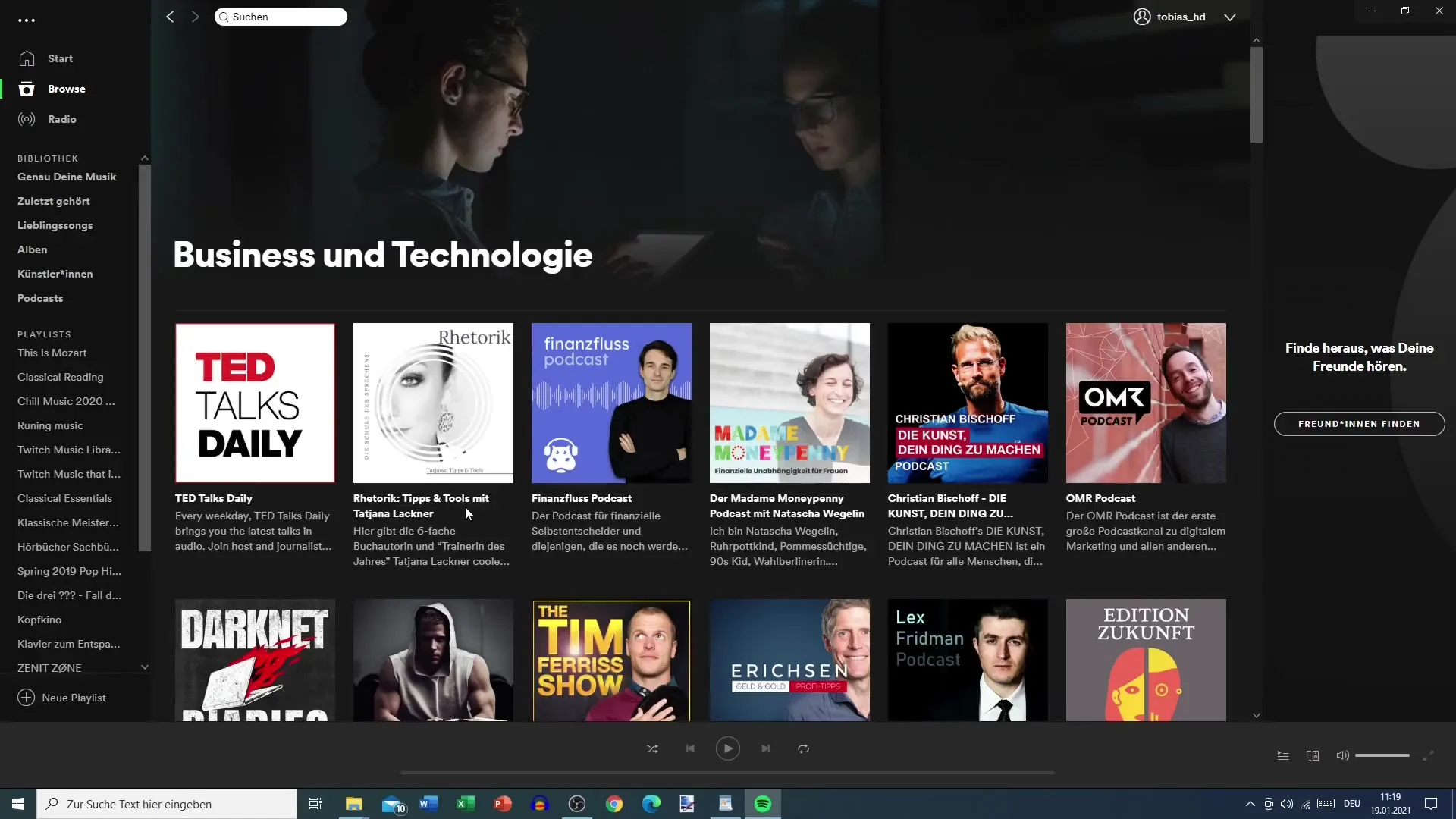
Task: Open the connect to device icon
Action: (x=1313, y=755)
